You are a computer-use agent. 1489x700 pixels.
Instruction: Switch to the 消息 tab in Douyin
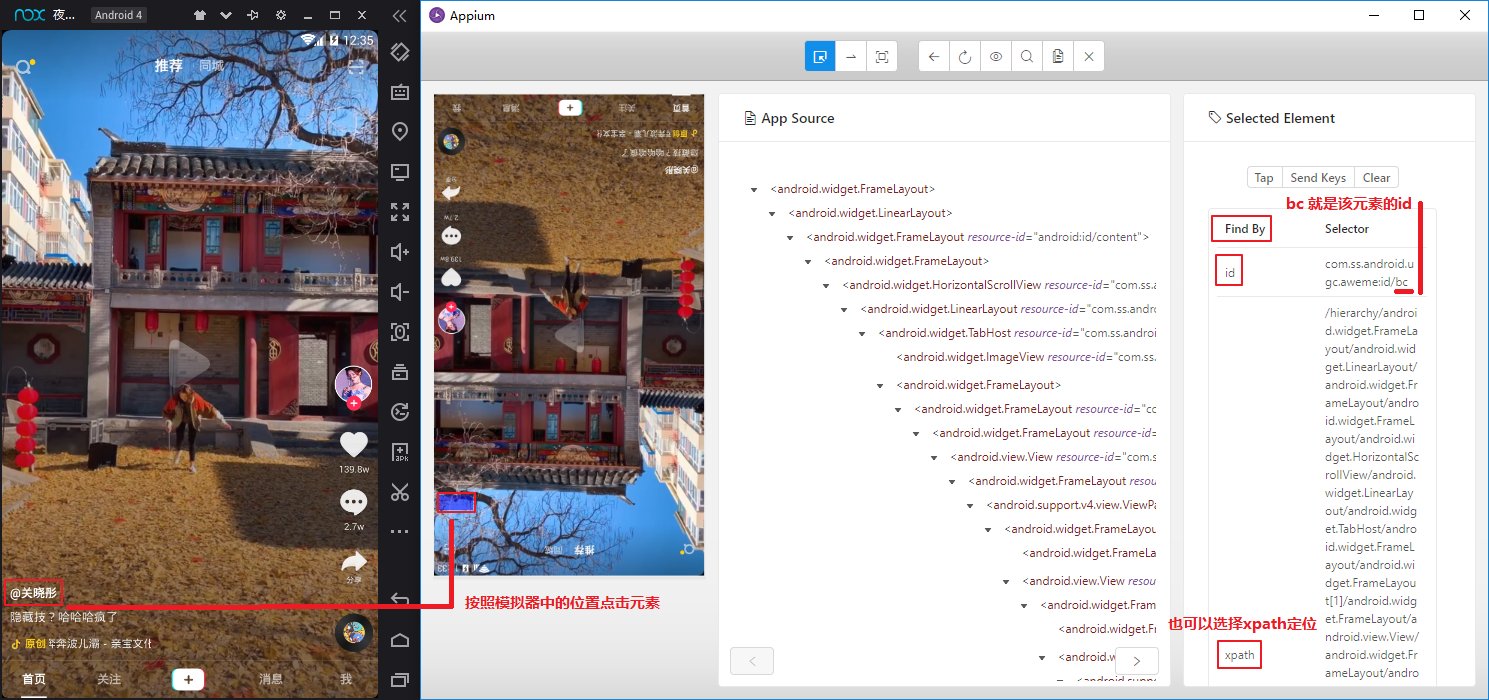270,679
